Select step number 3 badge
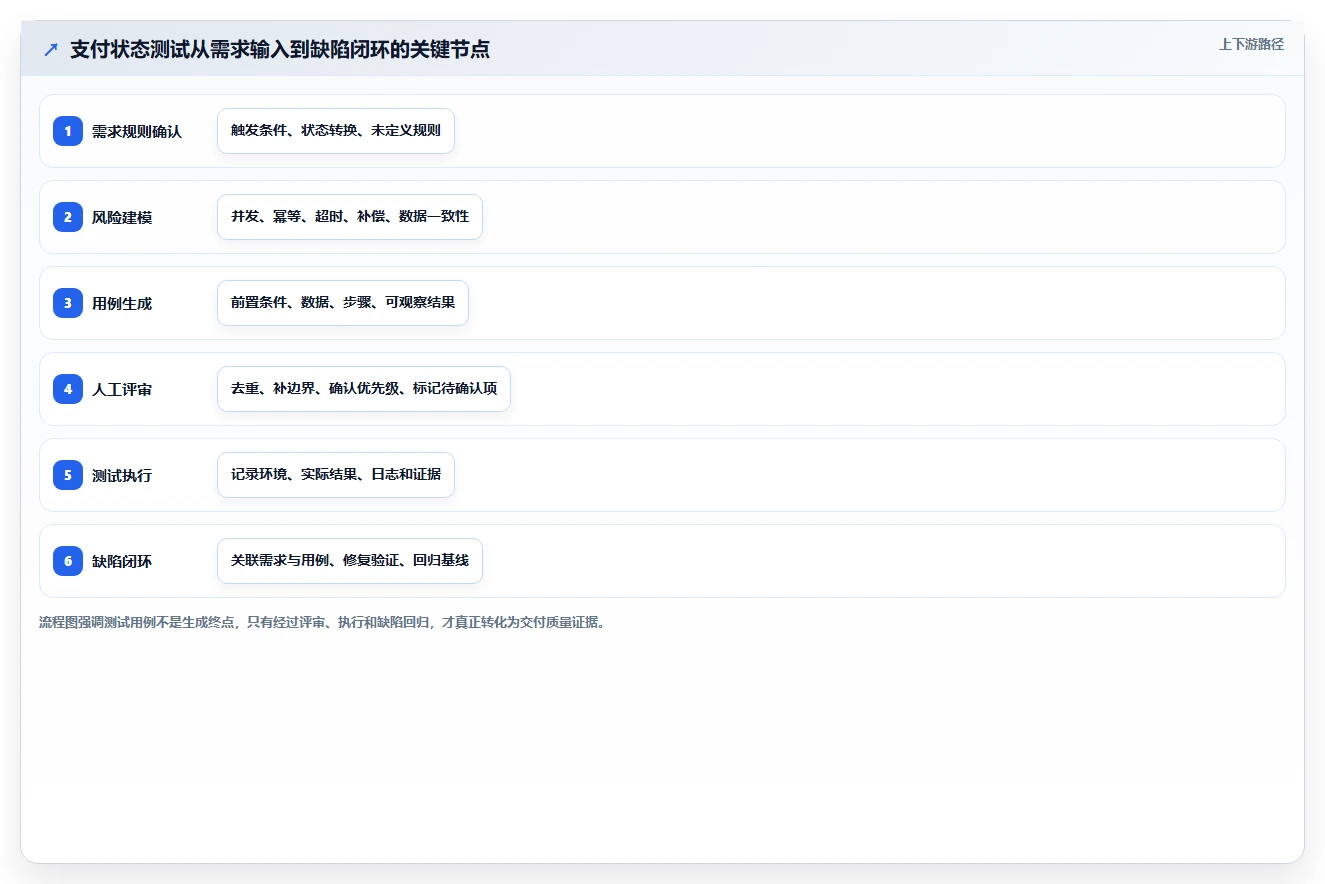Image resolution: width=1325 pixels, height=884 pixels. tap(68, 303)
